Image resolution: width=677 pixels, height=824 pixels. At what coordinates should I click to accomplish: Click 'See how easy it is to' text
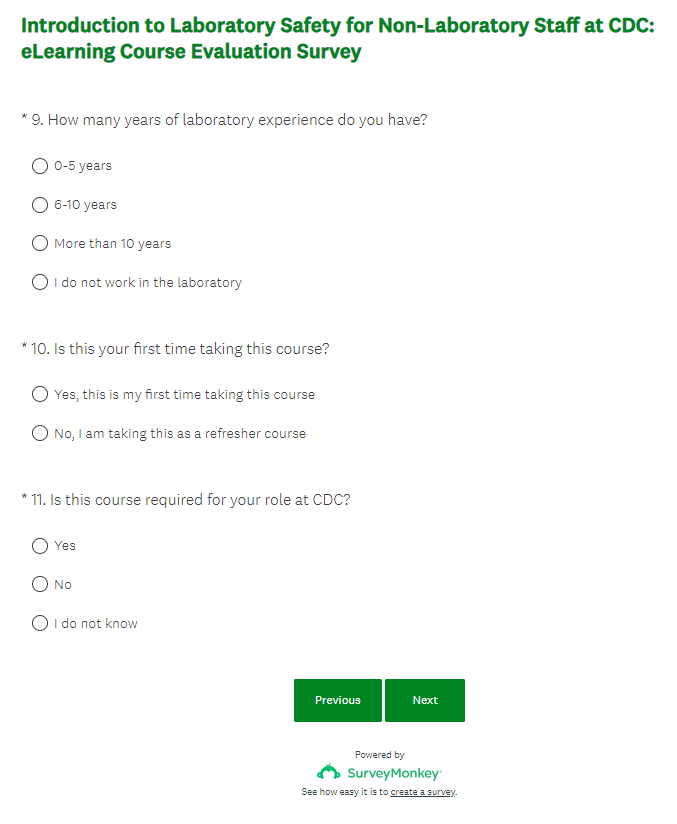click(345, 792)
